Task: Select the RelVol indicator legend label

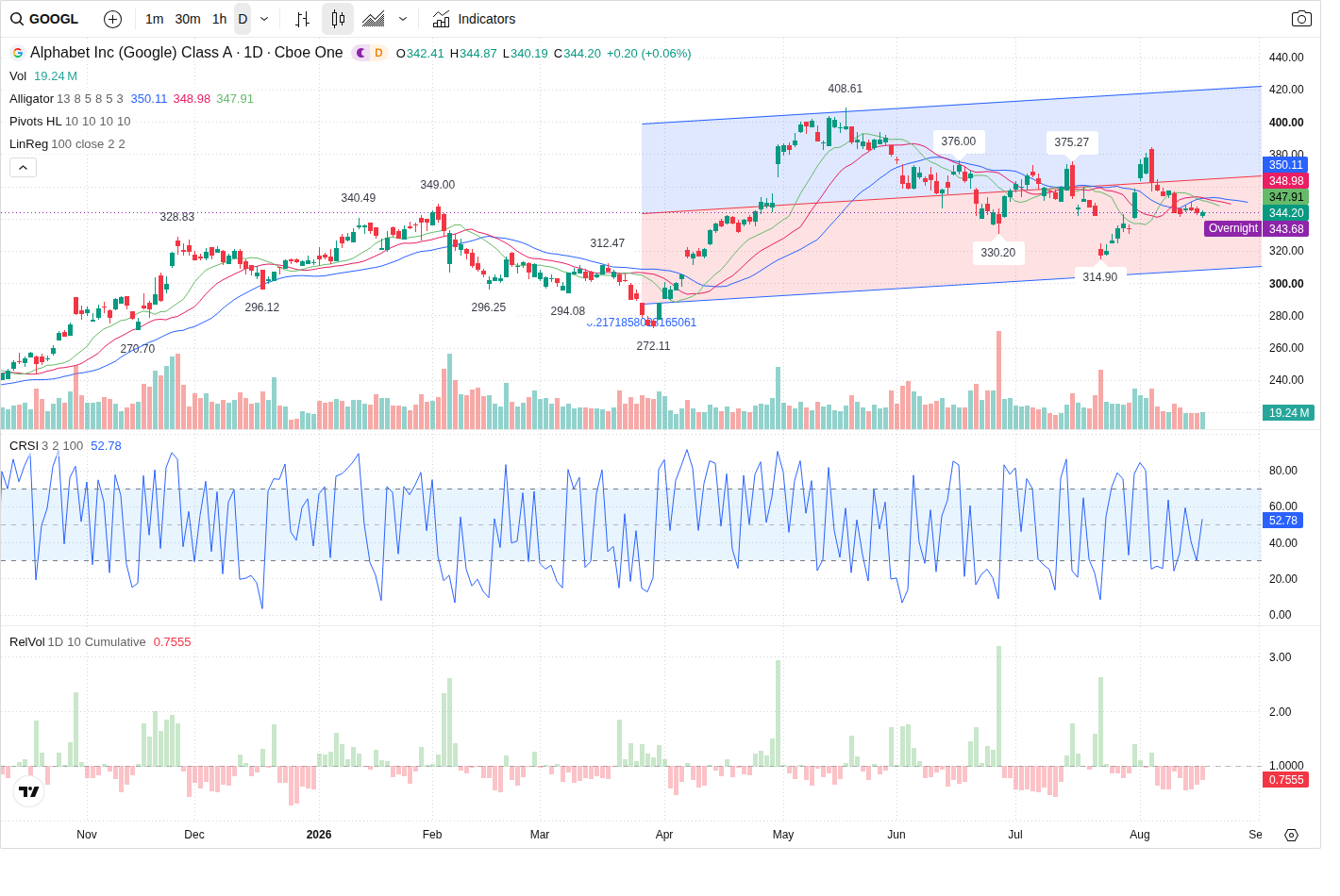Action: (x=26, y=642)
